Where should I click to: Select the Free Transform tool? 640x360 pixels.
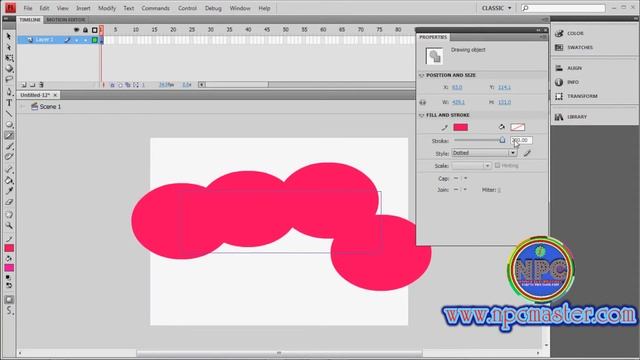pyautogui.click(x=9, y=58)
